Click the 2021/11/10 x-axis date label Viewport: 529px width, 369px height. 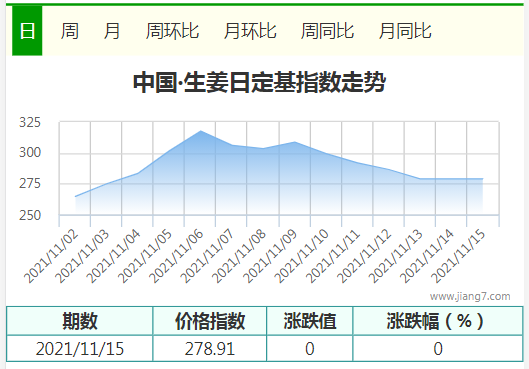pos(302,256)
